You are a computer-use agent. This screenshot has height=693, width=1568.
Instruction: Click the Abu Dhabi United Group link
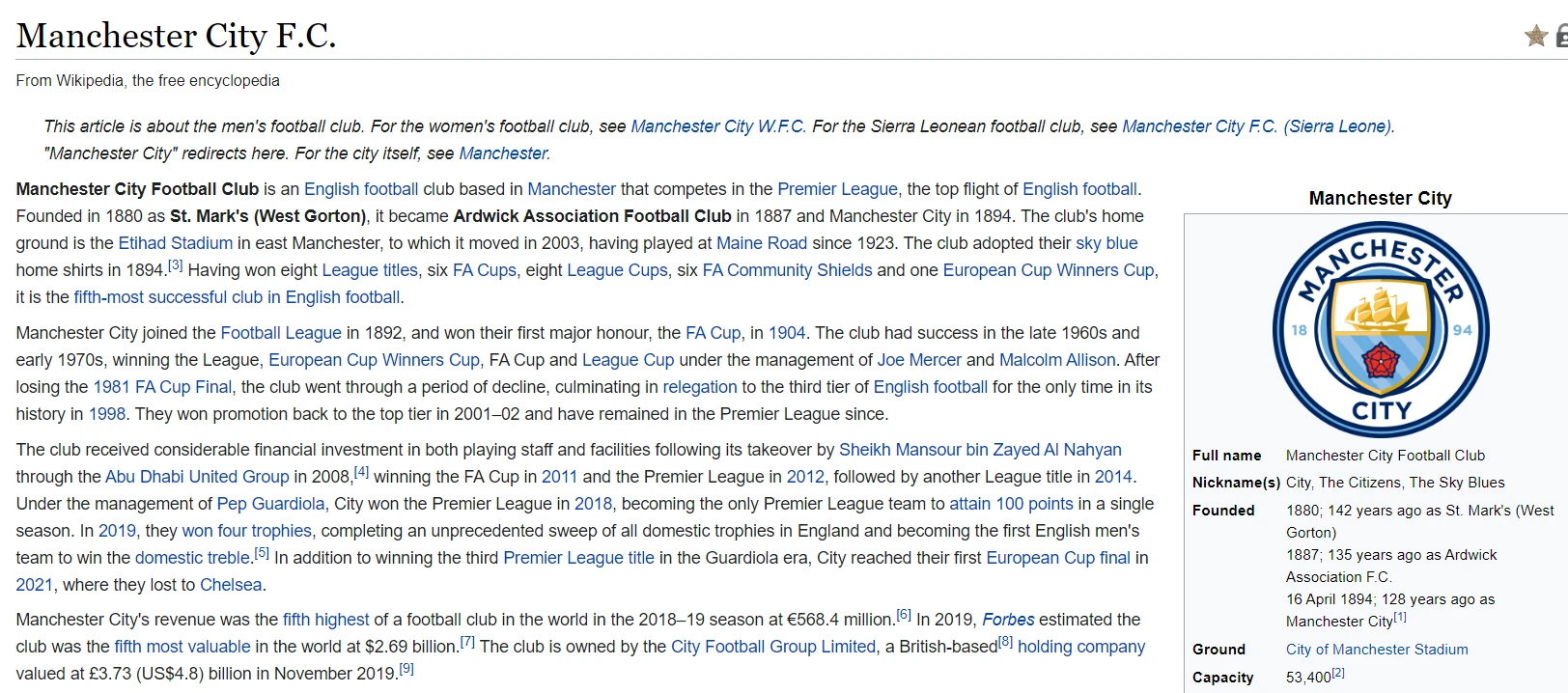pyautogui.click(x=197, y=477)
